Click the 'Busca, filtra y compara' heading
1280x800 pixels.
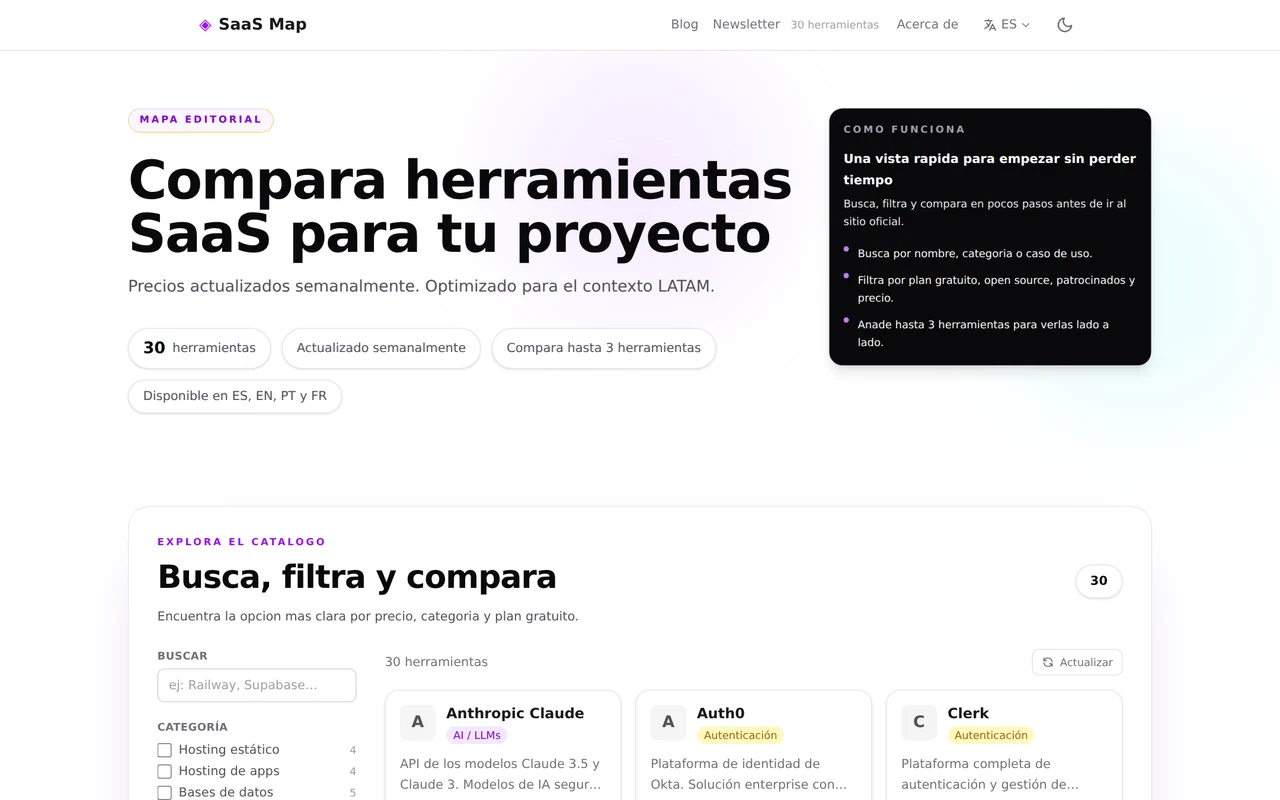357,577
